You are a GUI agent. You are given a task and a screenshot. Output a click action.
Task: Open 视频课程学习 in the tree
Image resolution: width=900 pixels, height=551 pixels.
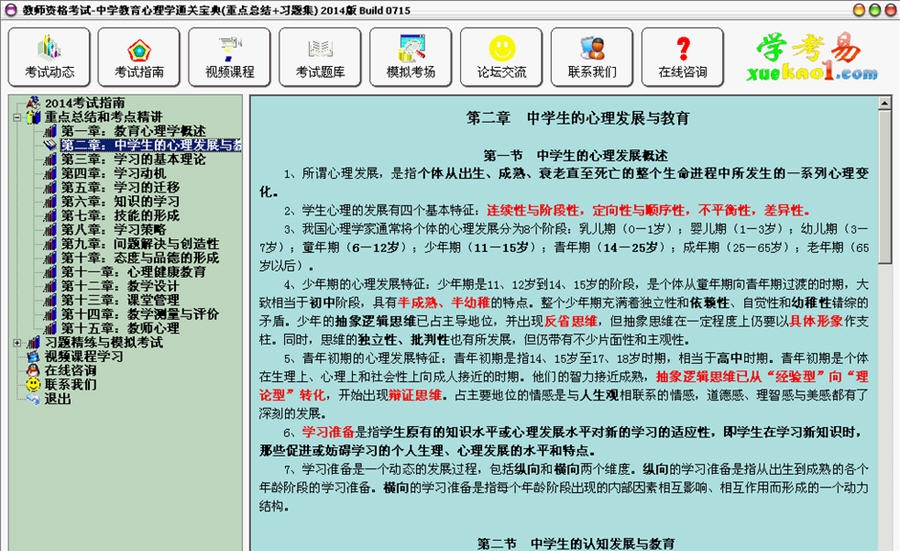pos(84,356)
